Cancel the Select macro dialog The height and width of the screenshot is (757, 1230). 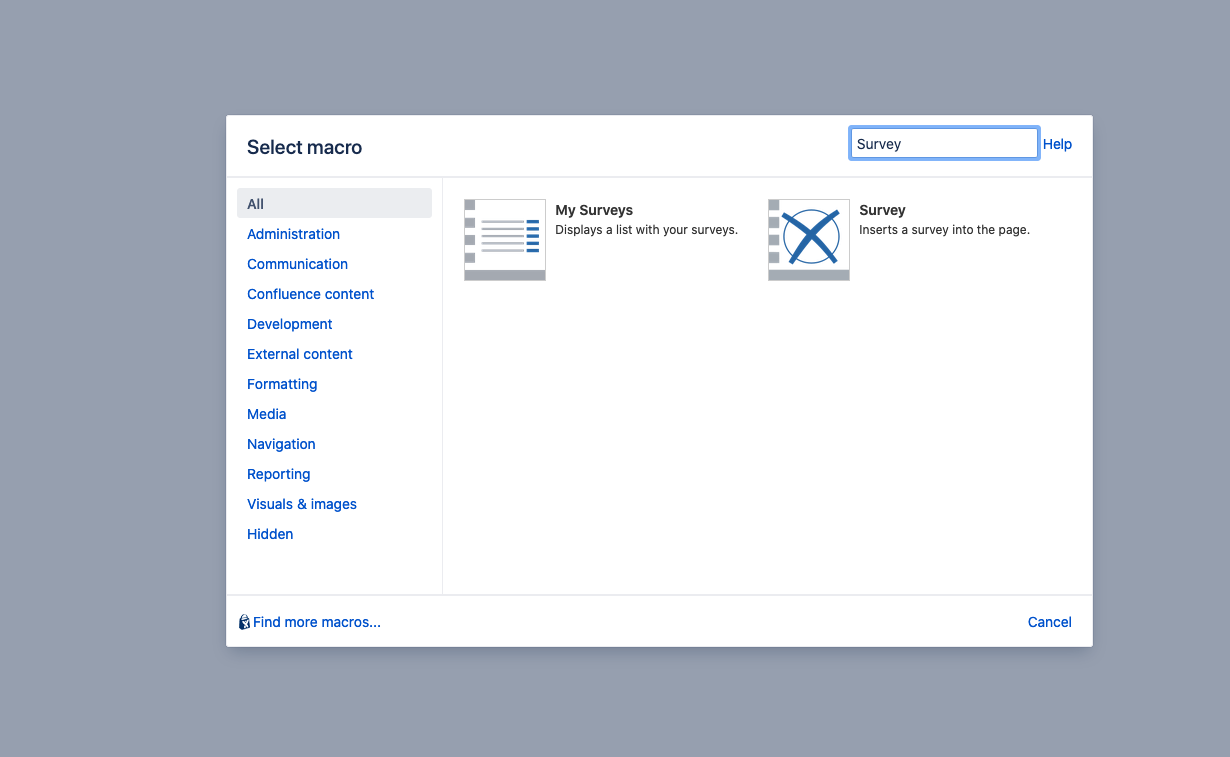coord(1049,622)
